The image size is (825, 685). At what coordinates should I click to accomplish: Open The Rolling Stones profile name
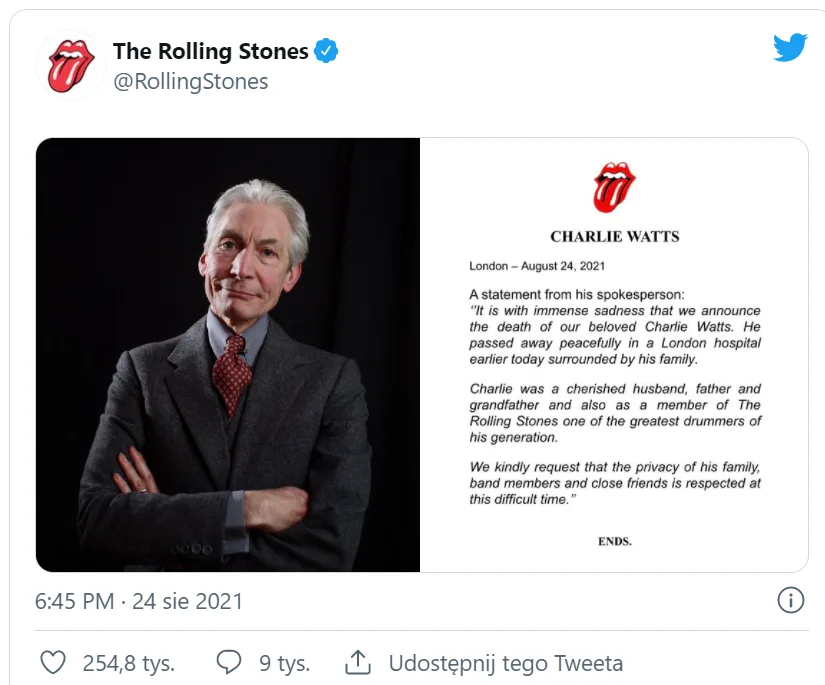[210, 51]
